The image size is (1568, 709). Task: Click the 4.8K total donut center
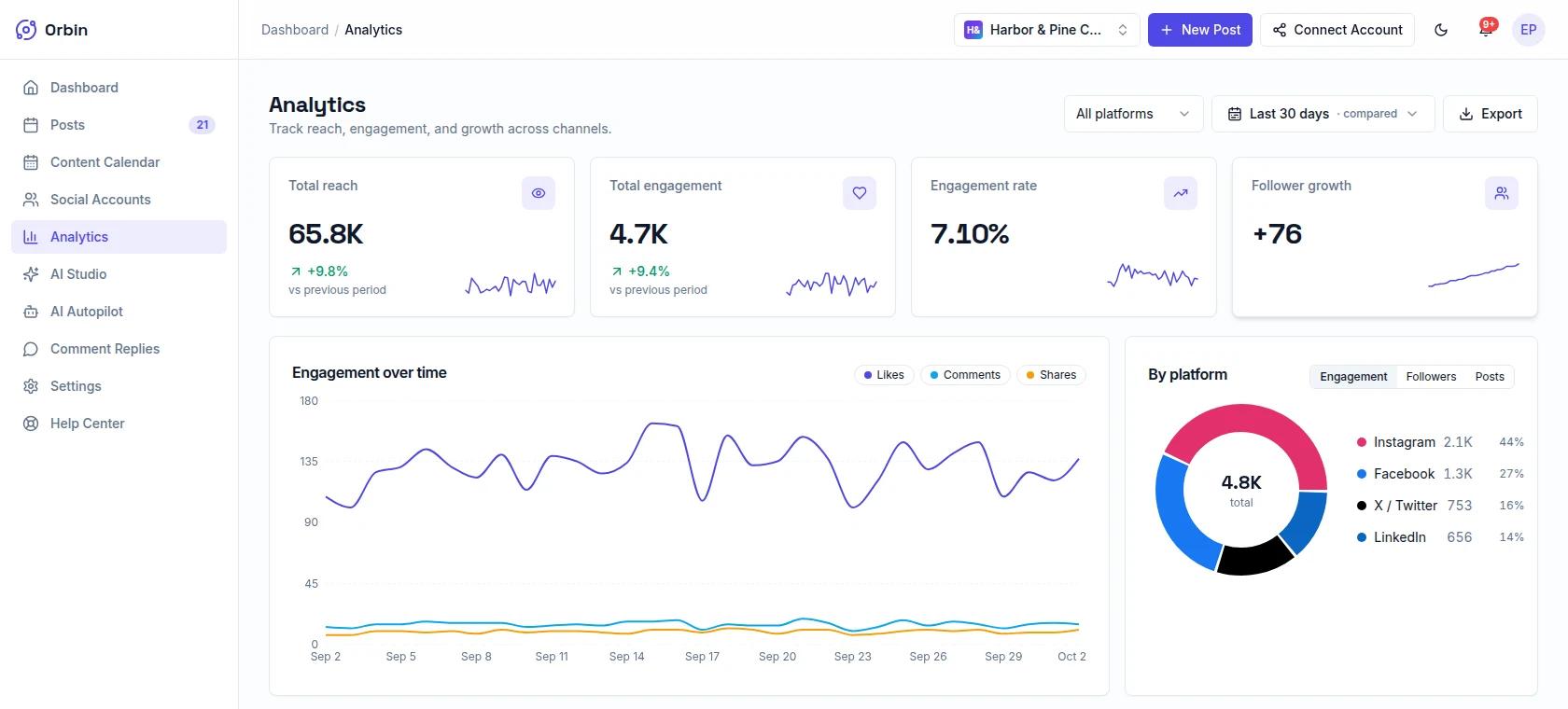click(1241, 490)
